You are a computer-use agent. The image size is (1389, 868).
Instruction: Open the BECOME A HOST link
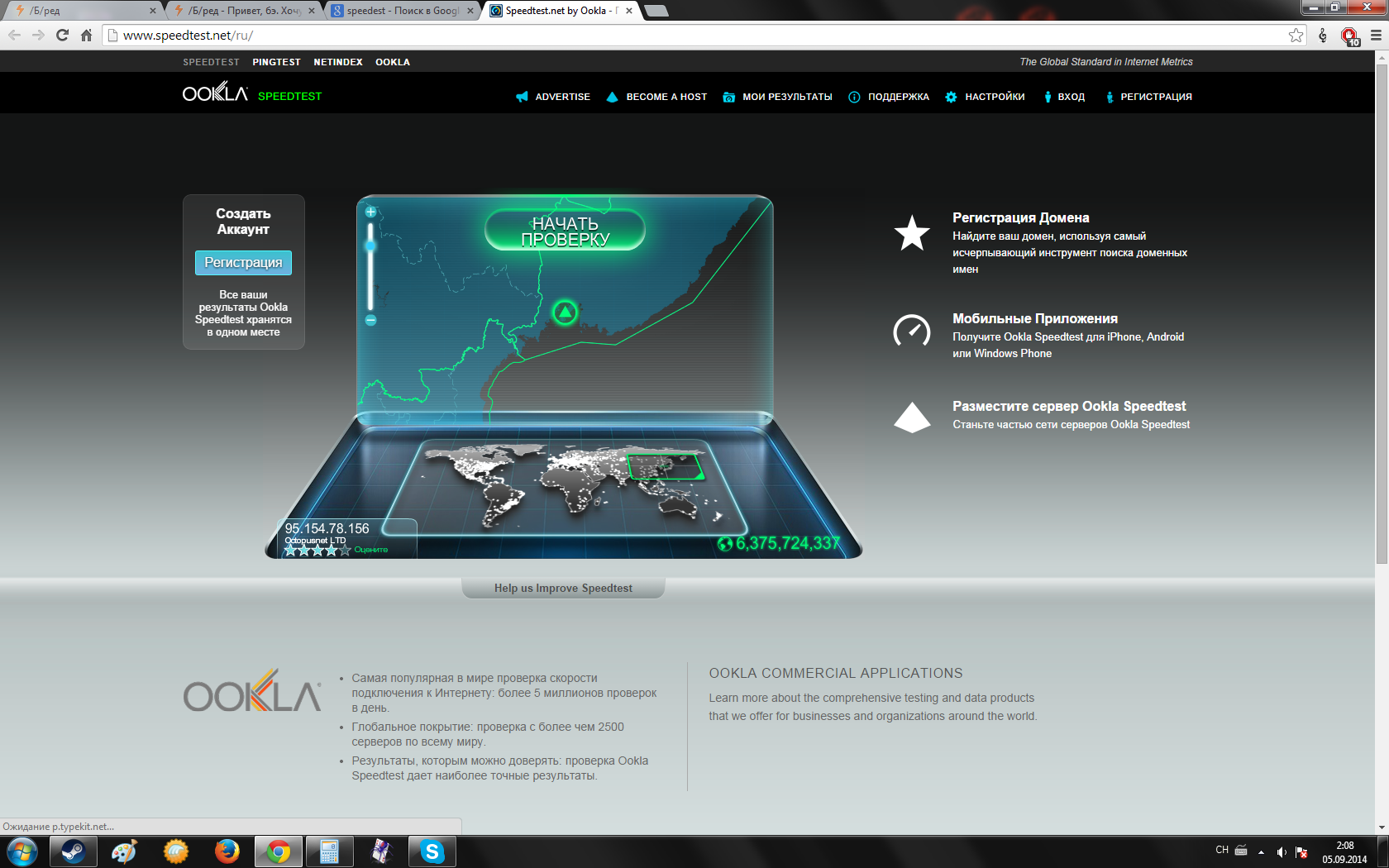(x=666, y=97)
